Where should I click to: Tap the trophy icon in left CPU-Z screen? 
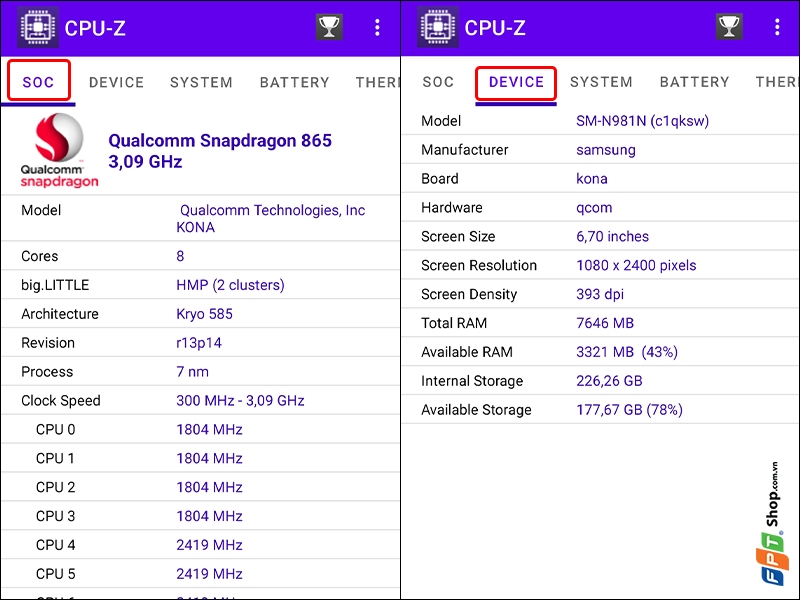click(329, 27)
